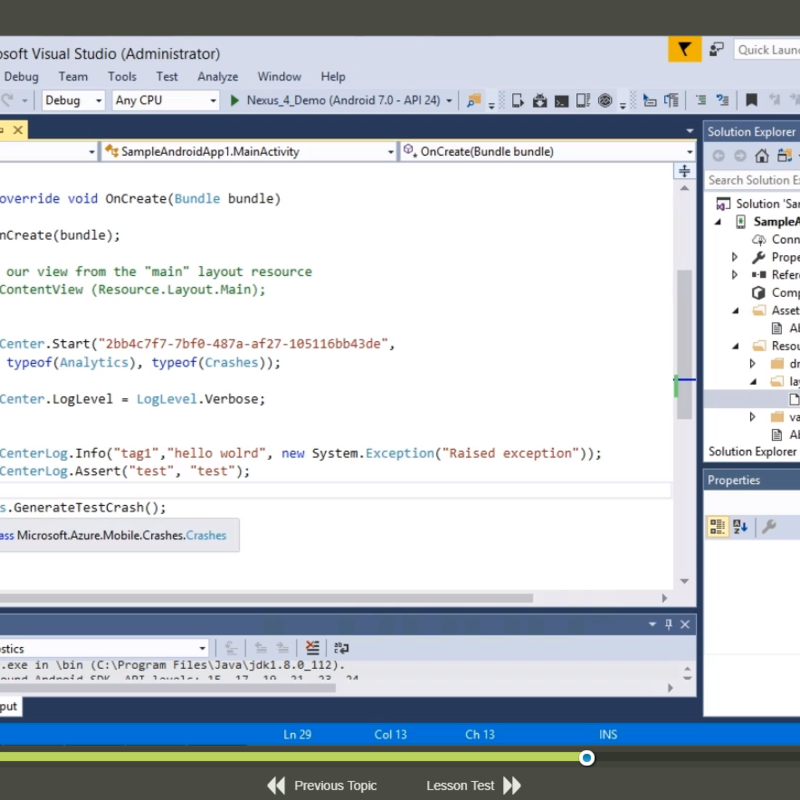Click the Find in Files folder icon
The width and height of the screenshot is (800, 800).
pos(474,101)
